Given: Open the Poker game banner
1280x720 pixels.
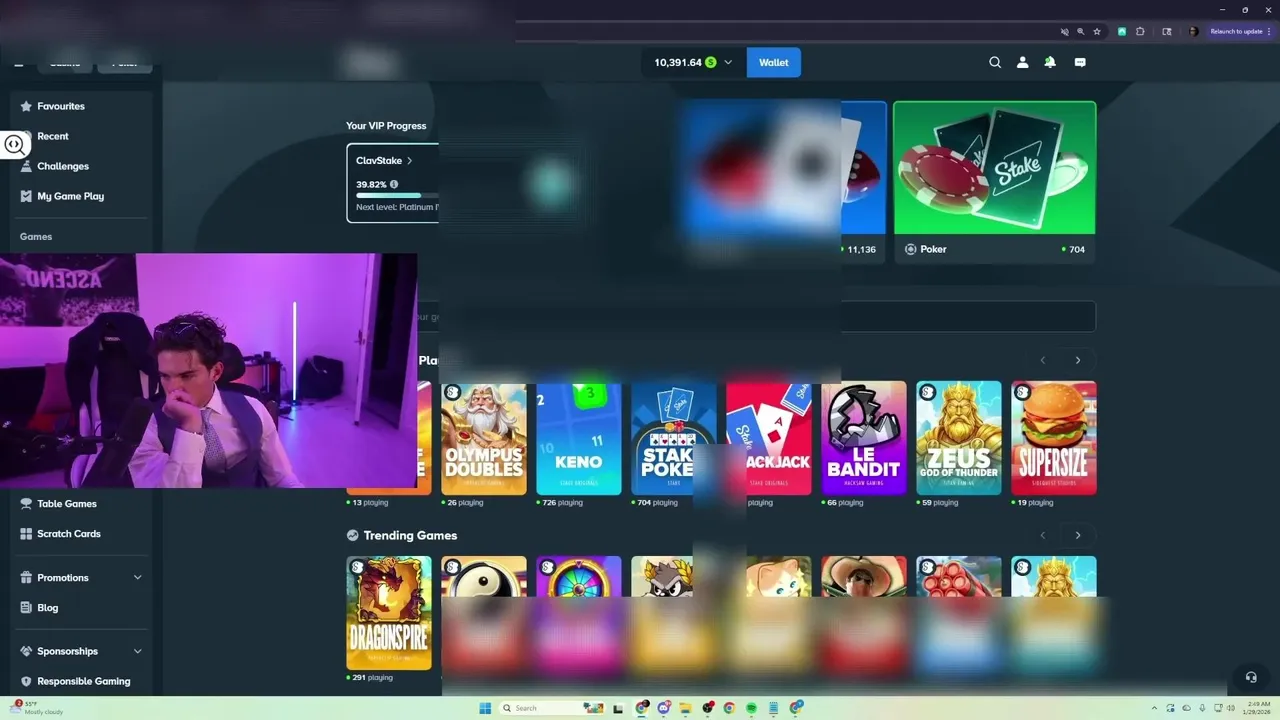Looking at the screenshot, I should pyautogui.click(x=995, y=168).
